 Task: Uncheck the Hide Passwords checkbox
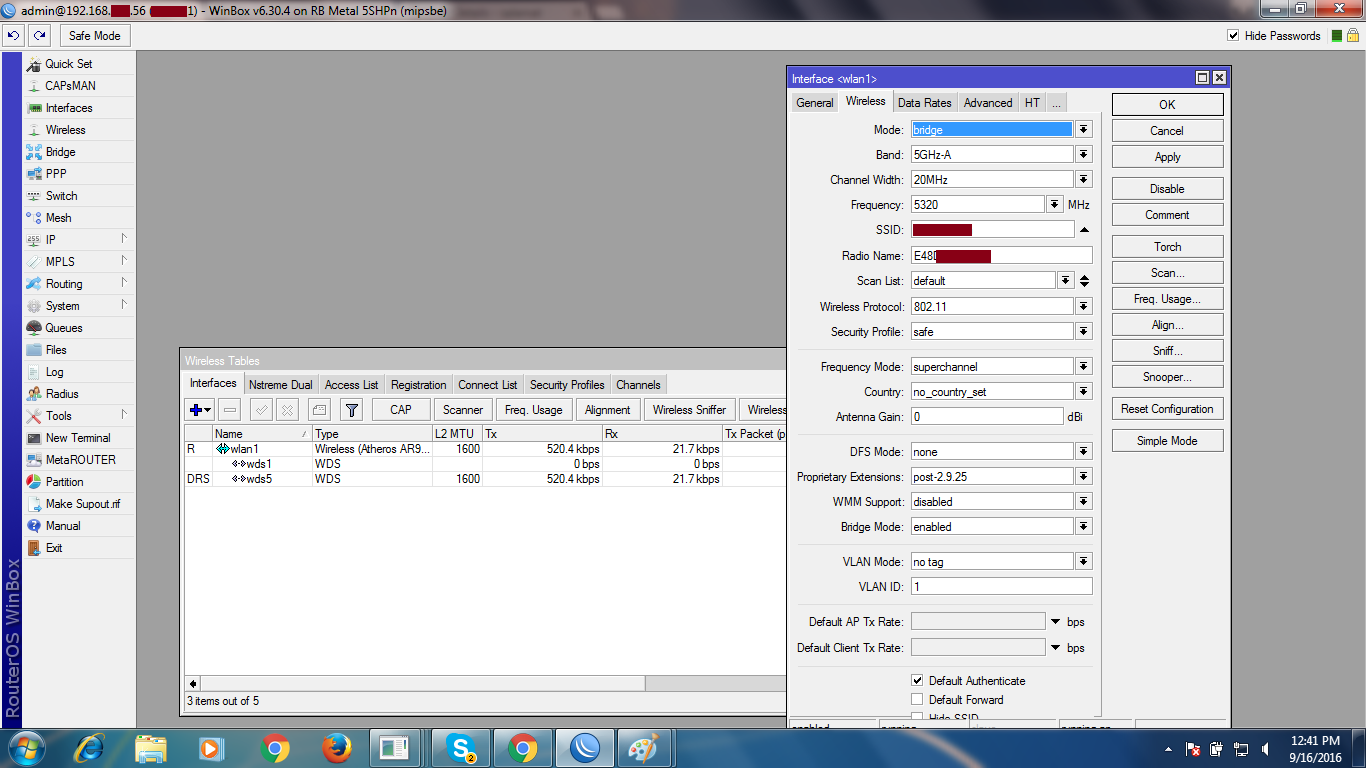coord(1235,35)
